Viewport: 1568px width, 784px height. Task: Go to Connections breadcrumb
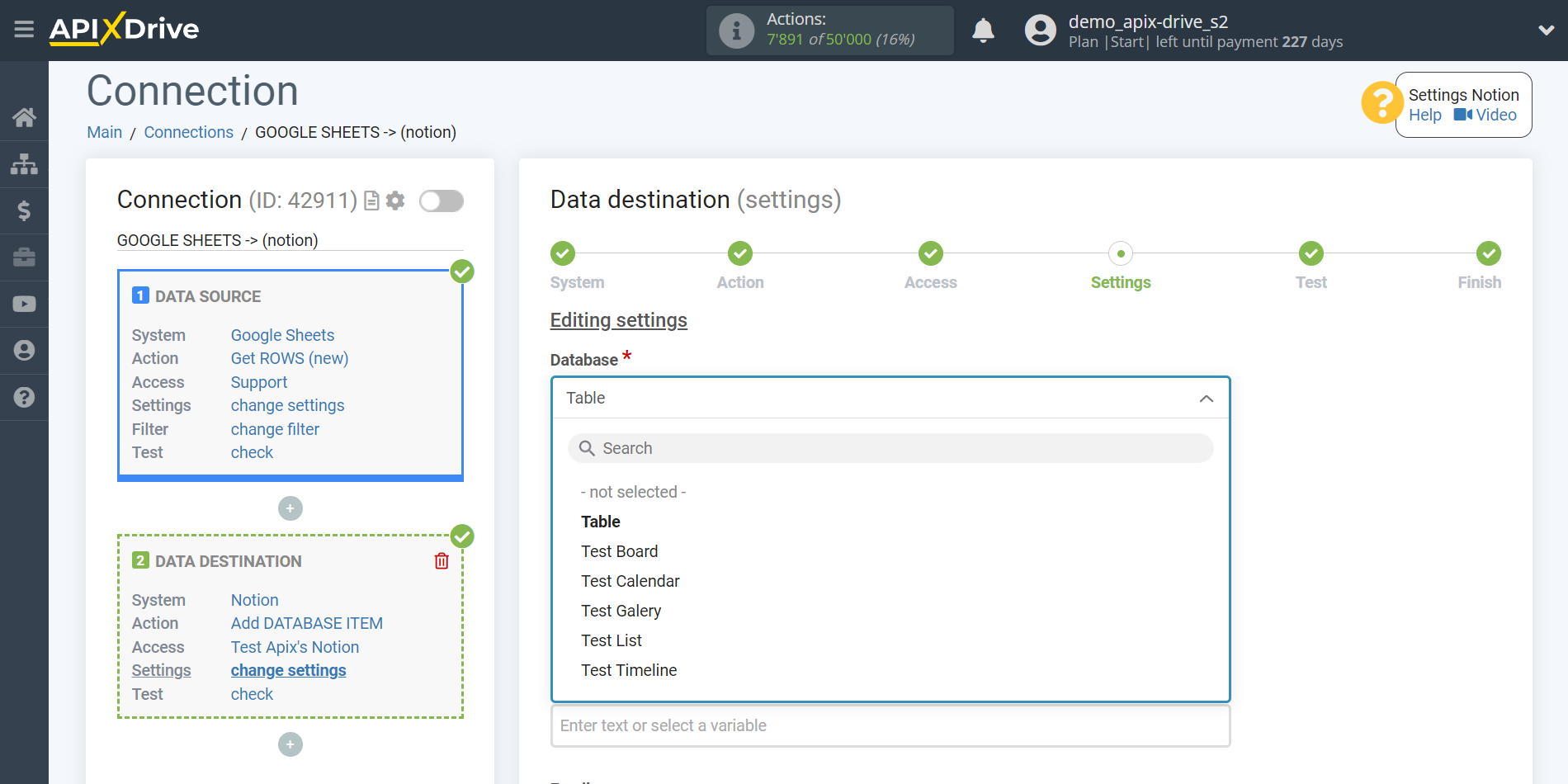[x=189, y=132]
